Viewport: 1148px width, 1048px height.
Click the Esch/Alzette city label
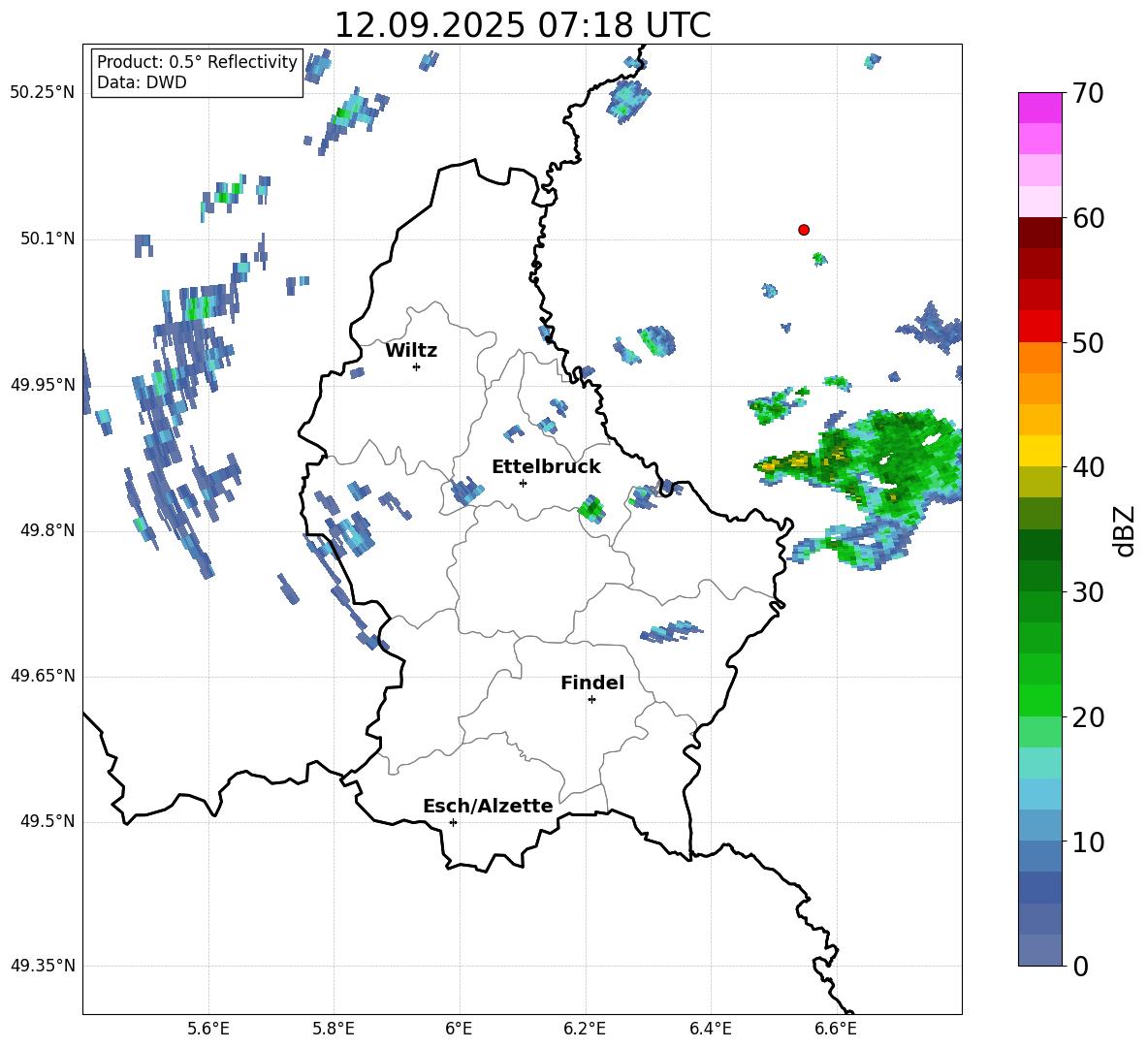pyautogui.click(x=489, y=806)
